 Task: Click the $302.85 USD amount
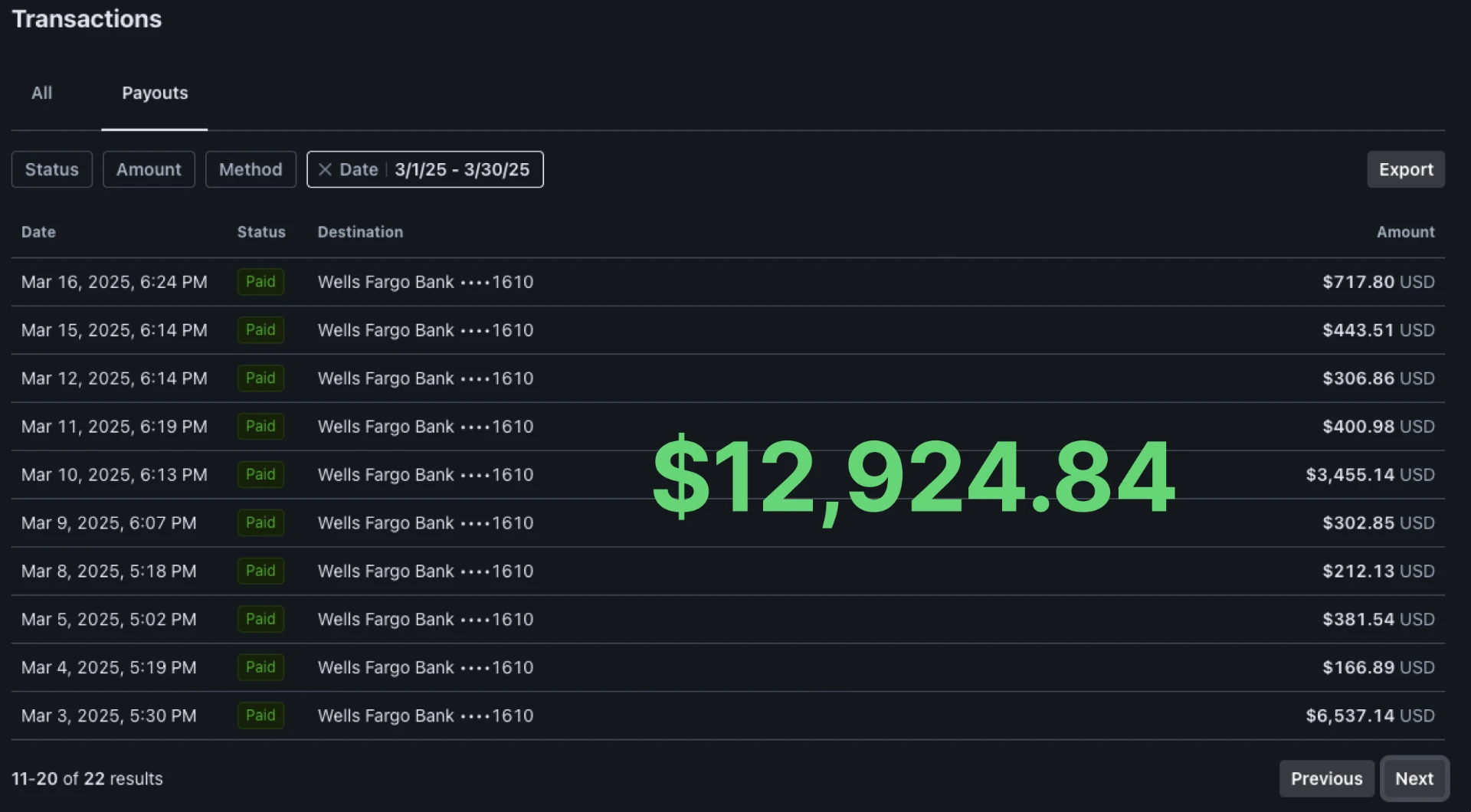tap(1378, 523)
